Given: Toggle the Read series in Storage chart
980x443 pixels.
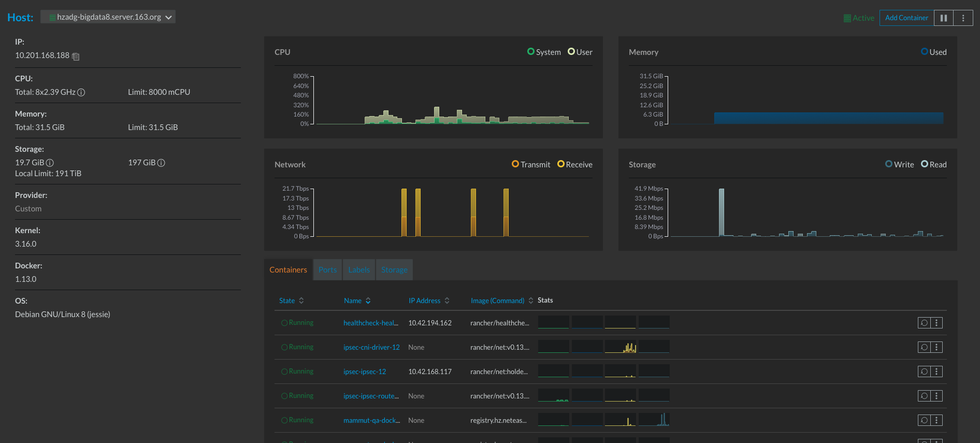Looking at the screenshot, I should click(x=934, y=164).
